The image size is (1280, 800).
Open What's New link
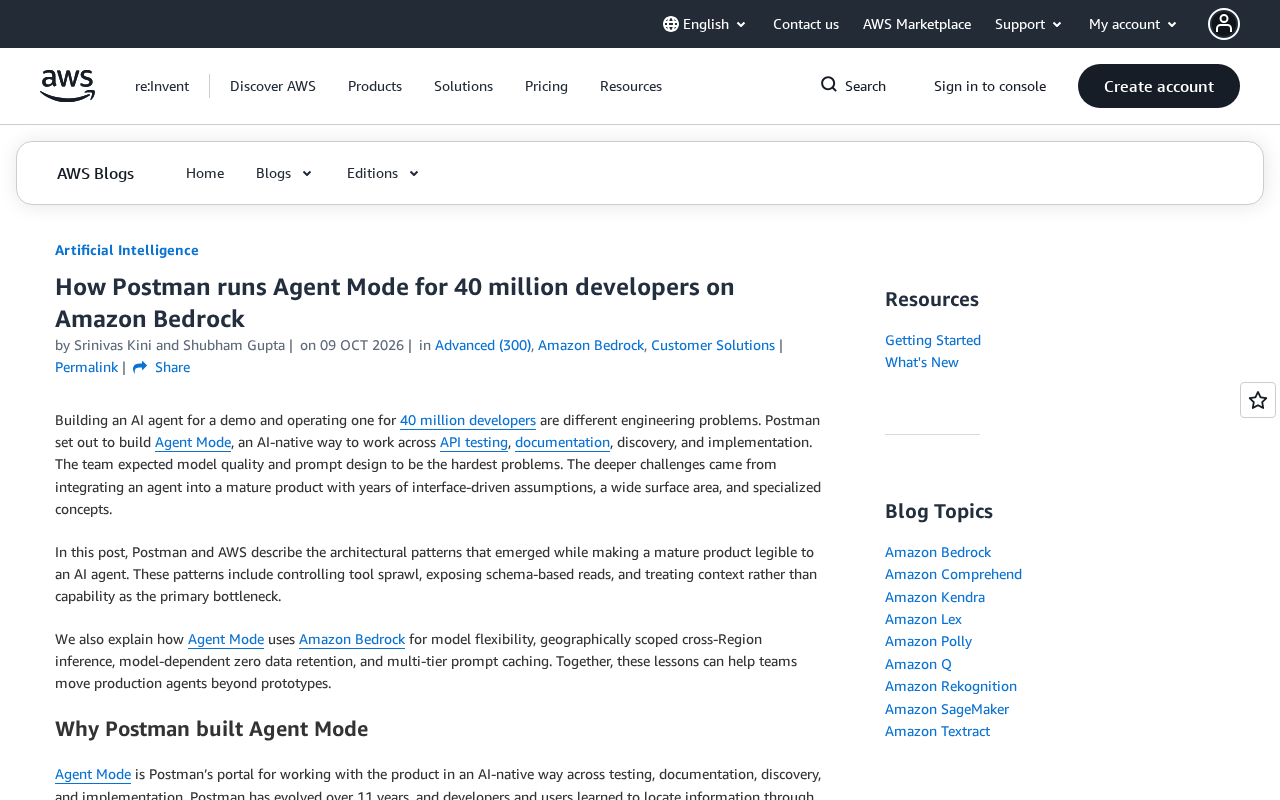(x=922, y=362)
